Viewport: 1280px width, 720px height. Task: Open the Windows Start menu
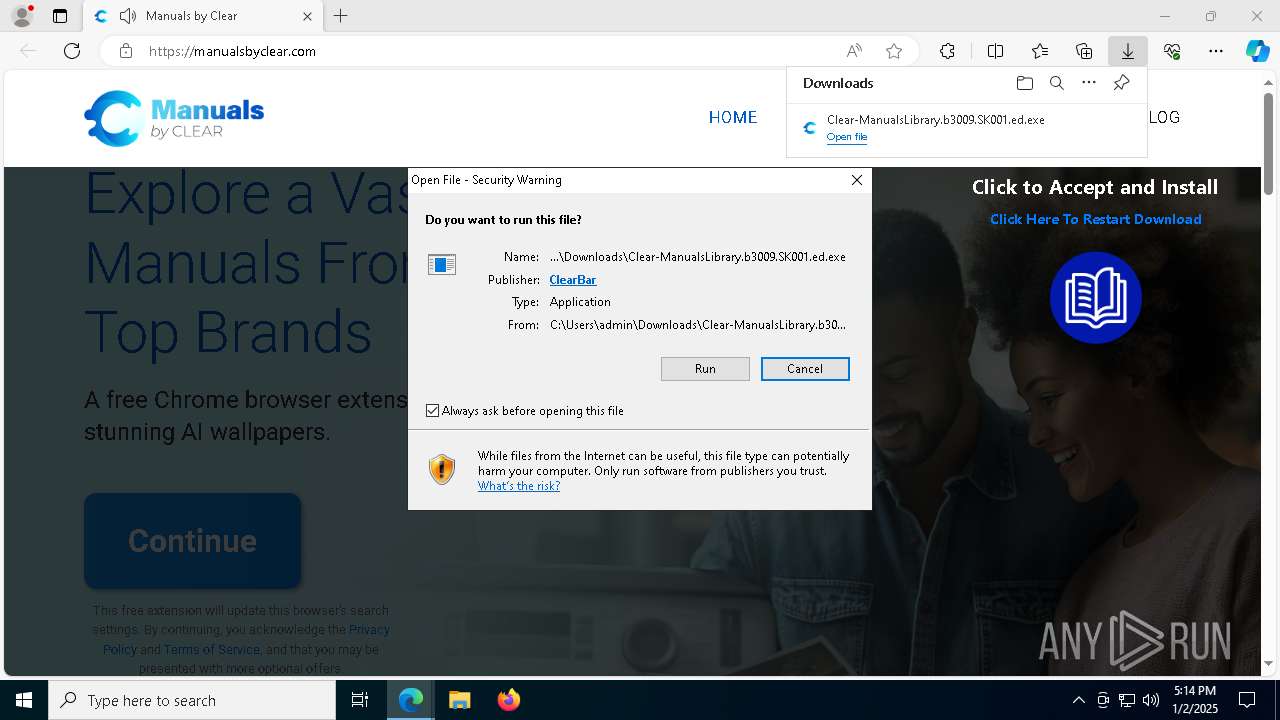point(24,700)
